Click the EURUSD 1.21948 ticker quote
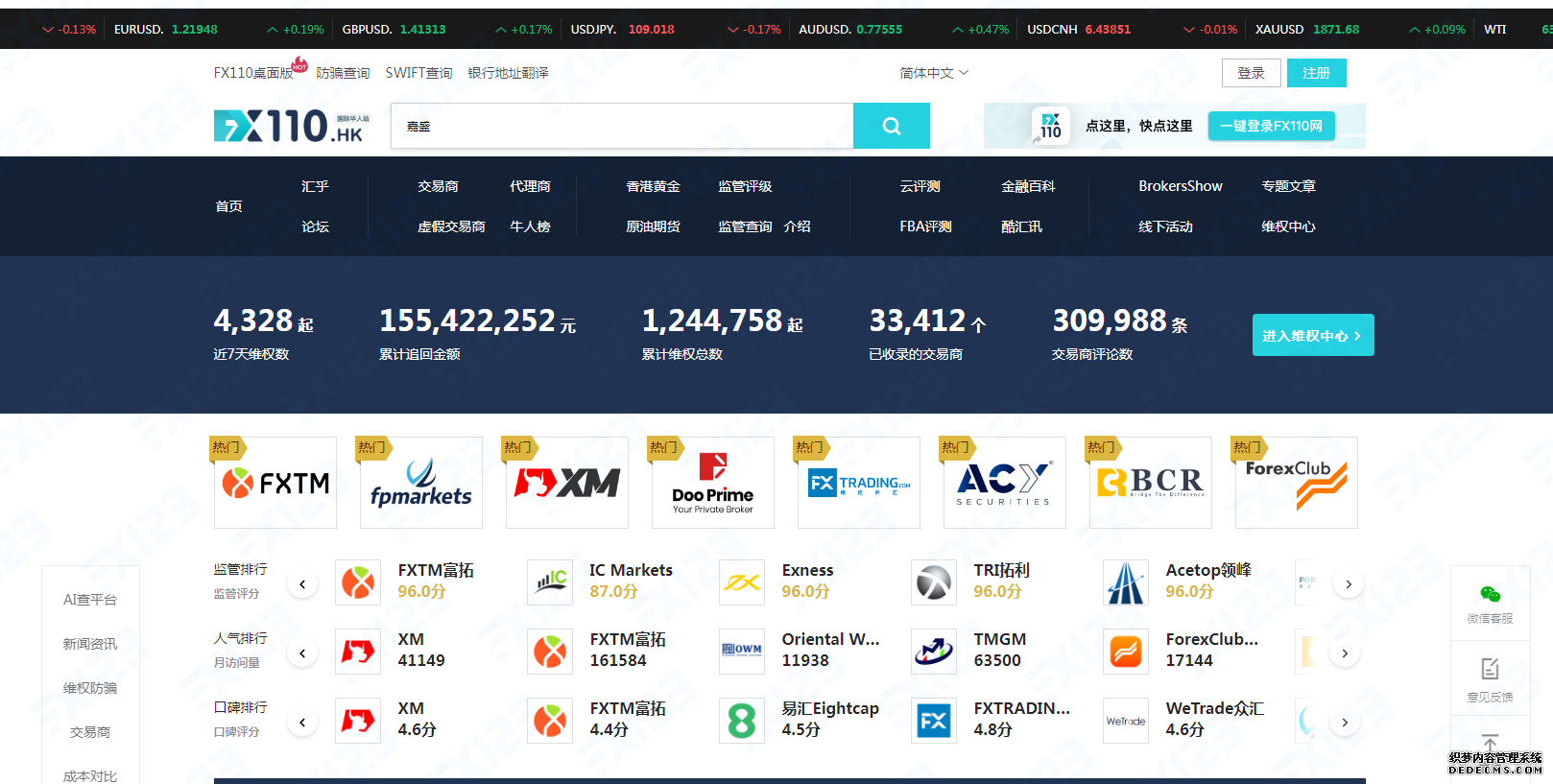 166,30
